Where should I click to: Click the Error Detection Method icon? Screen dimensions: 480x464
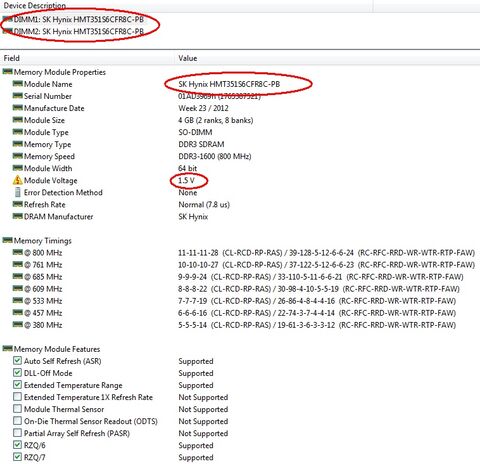tap(18, 192)
